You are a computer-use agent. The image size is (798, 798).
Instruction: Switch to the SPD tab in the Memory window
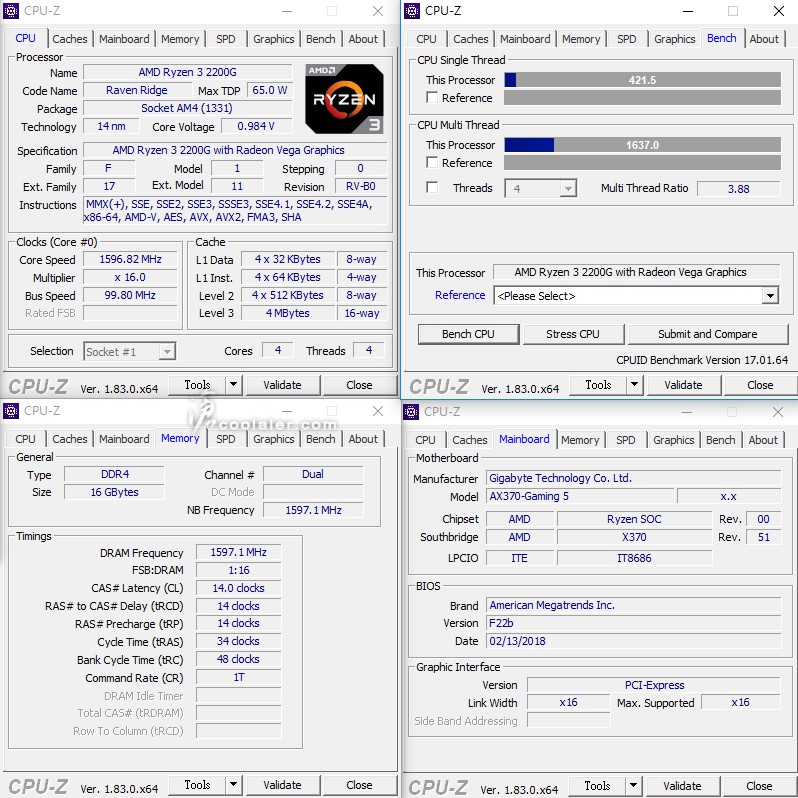(x=226, y=439)
